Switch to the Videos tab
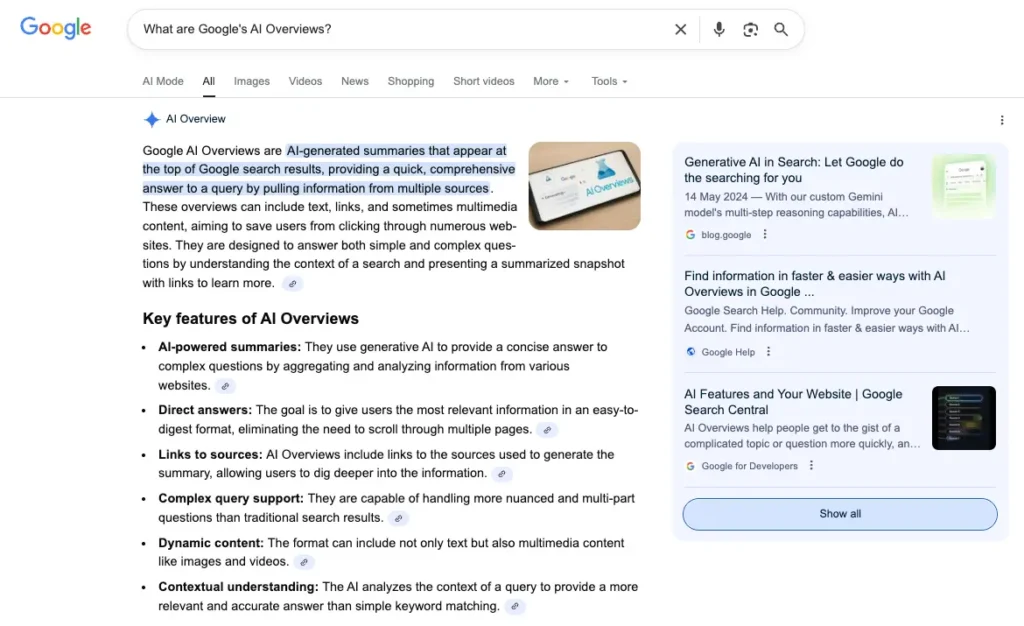The image size is (1024, 626). (x=305, y=81)
